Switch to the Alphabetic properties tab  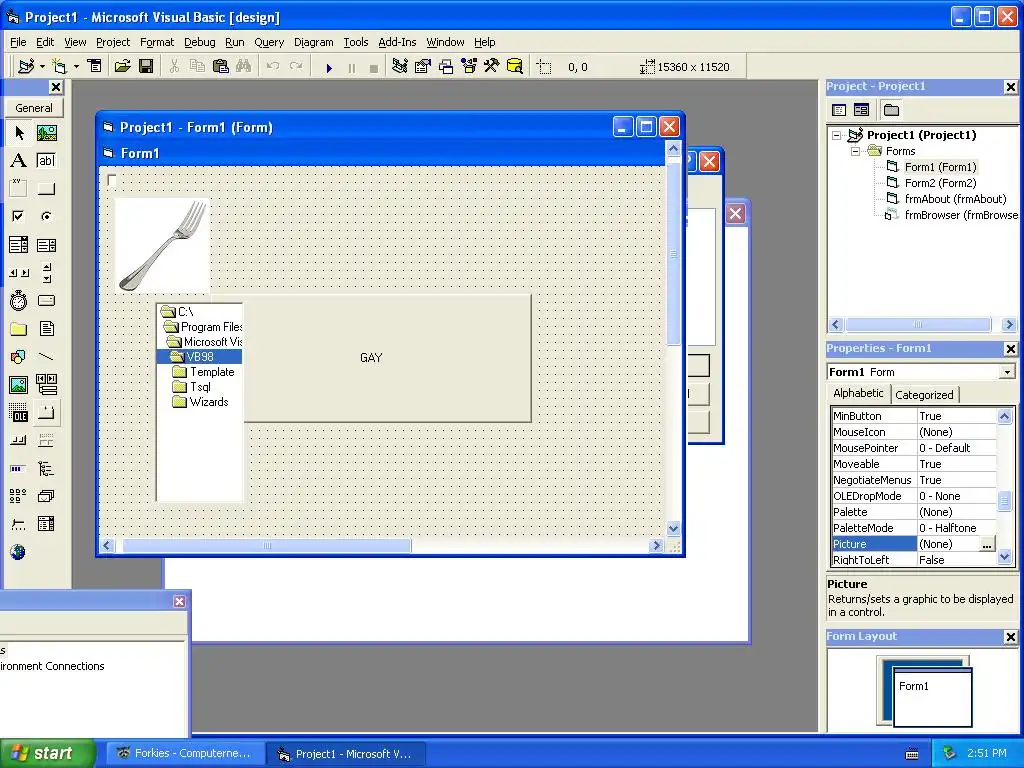(x=858, y=393)
